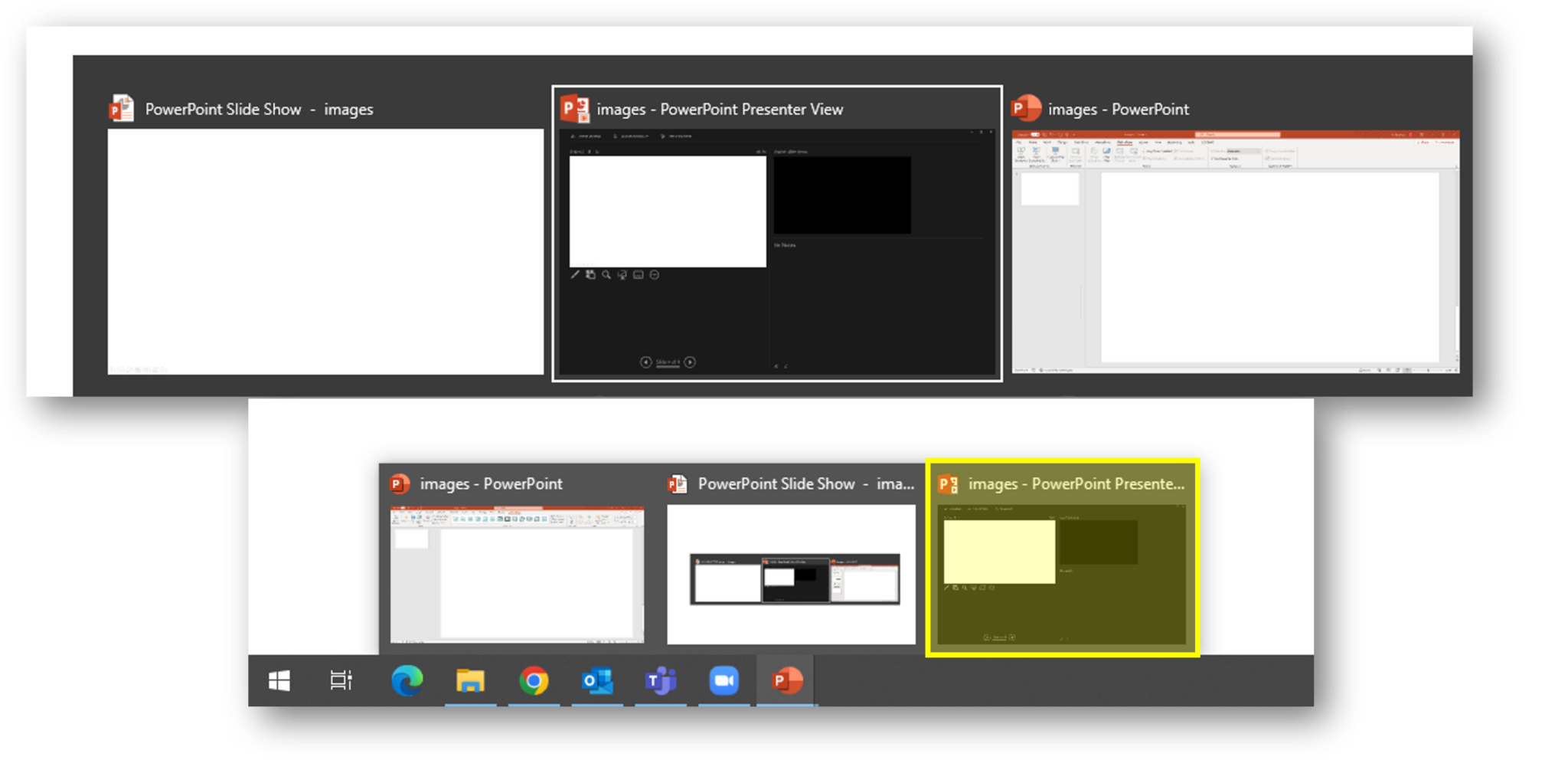Black or unblack the slide show

point(622,275)
